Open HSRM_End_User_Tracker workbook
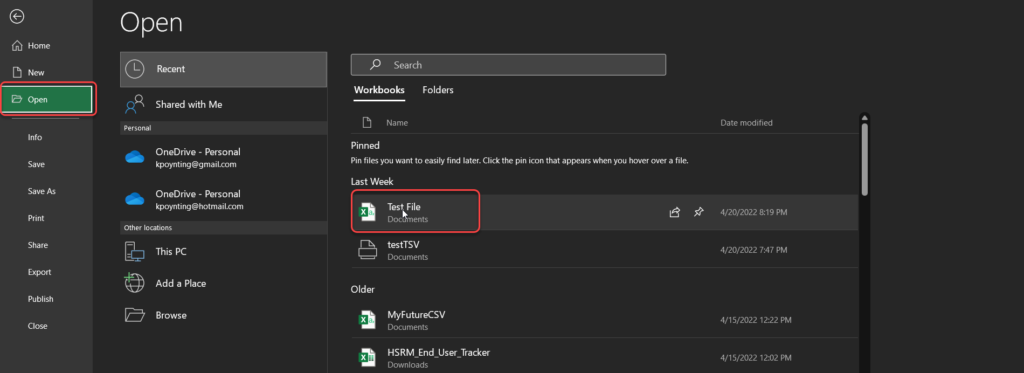Viewport: 1024px width, 373px height. [604, 357]
